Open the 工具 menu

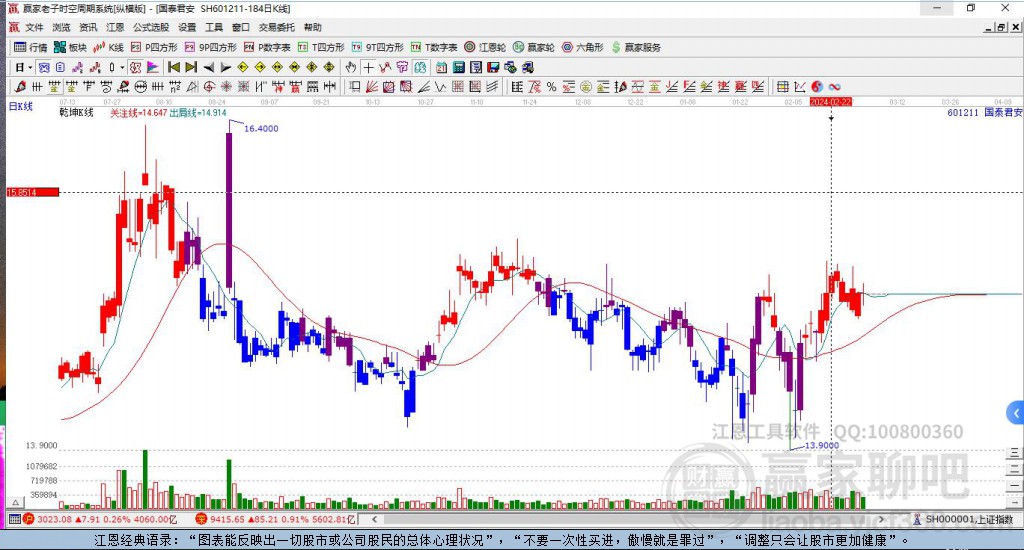click(x=214, y=27)
